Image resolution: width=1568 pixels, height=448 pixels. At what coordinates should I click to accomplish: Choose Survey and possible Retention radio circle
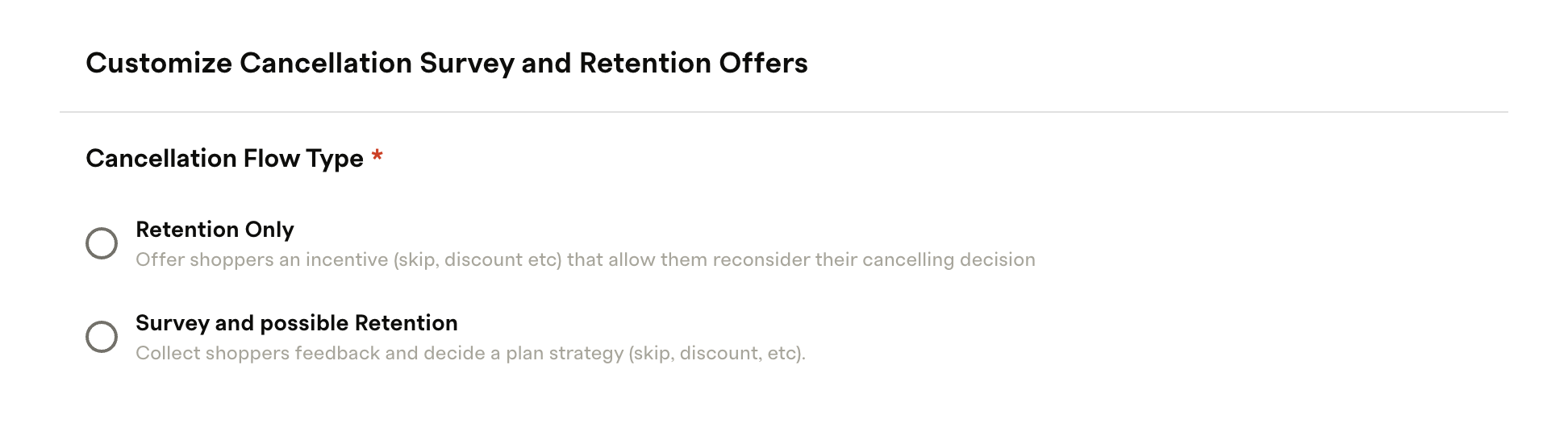point(102,337)
